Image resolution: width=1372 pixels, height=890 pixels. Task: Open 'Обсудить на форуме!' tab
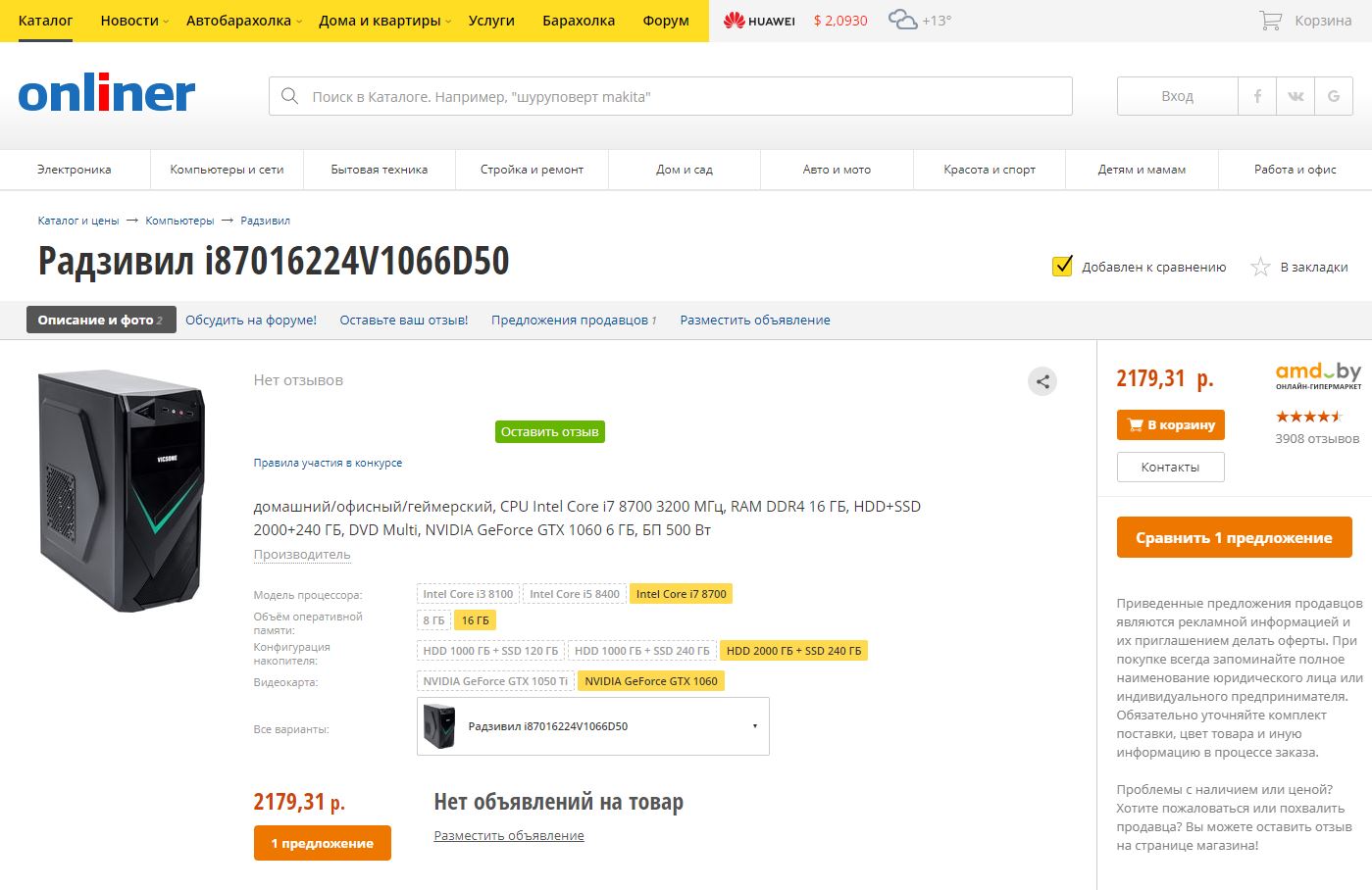point(251,320)
